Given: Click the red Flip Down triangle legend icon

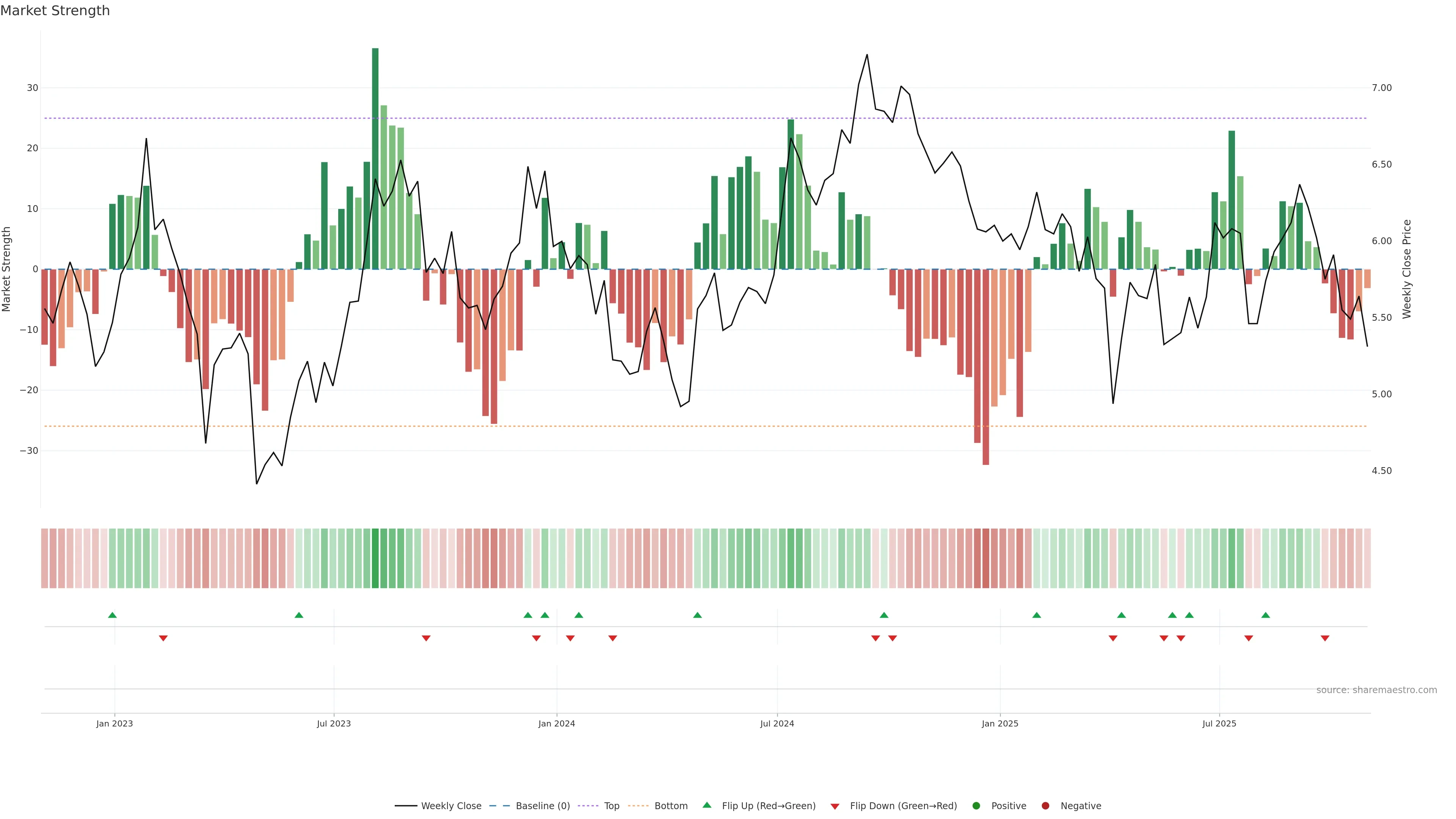Looking at the screenshot, I should click(835, 806).
